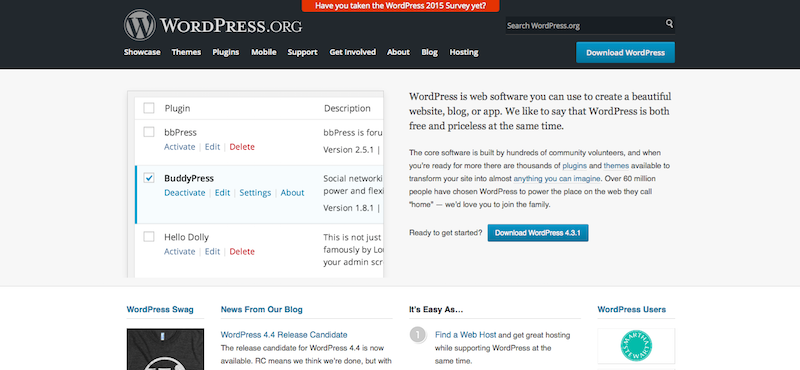The image size is (800, 370).
Task: Follow the themes link in paragraph
Action: pos(616,166)
